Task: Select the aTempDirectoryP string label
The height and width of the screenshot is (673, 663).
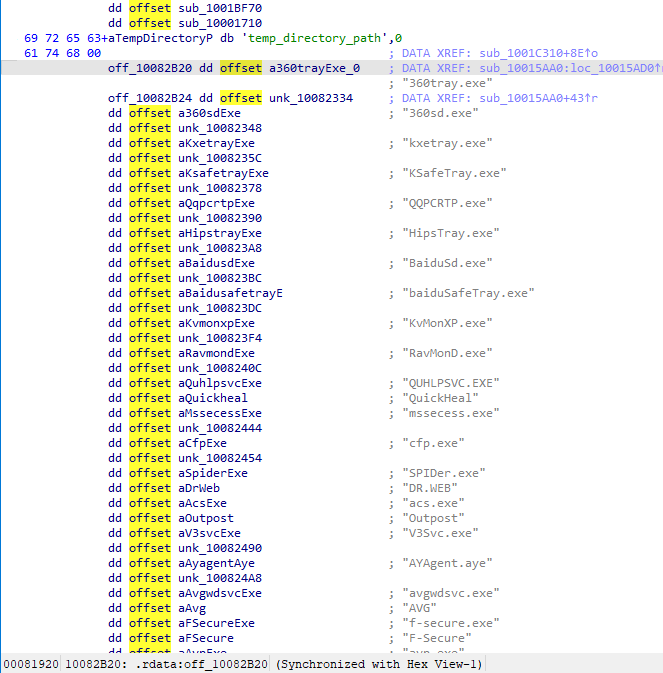Action: point(160,38)
